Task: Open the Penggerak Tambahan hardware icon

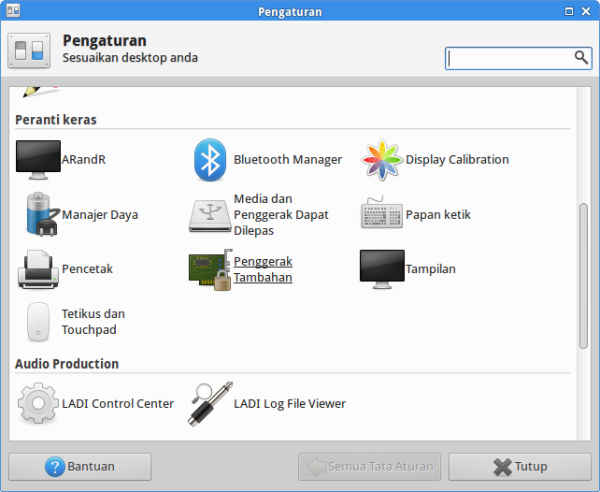Action: coord(210,269)
